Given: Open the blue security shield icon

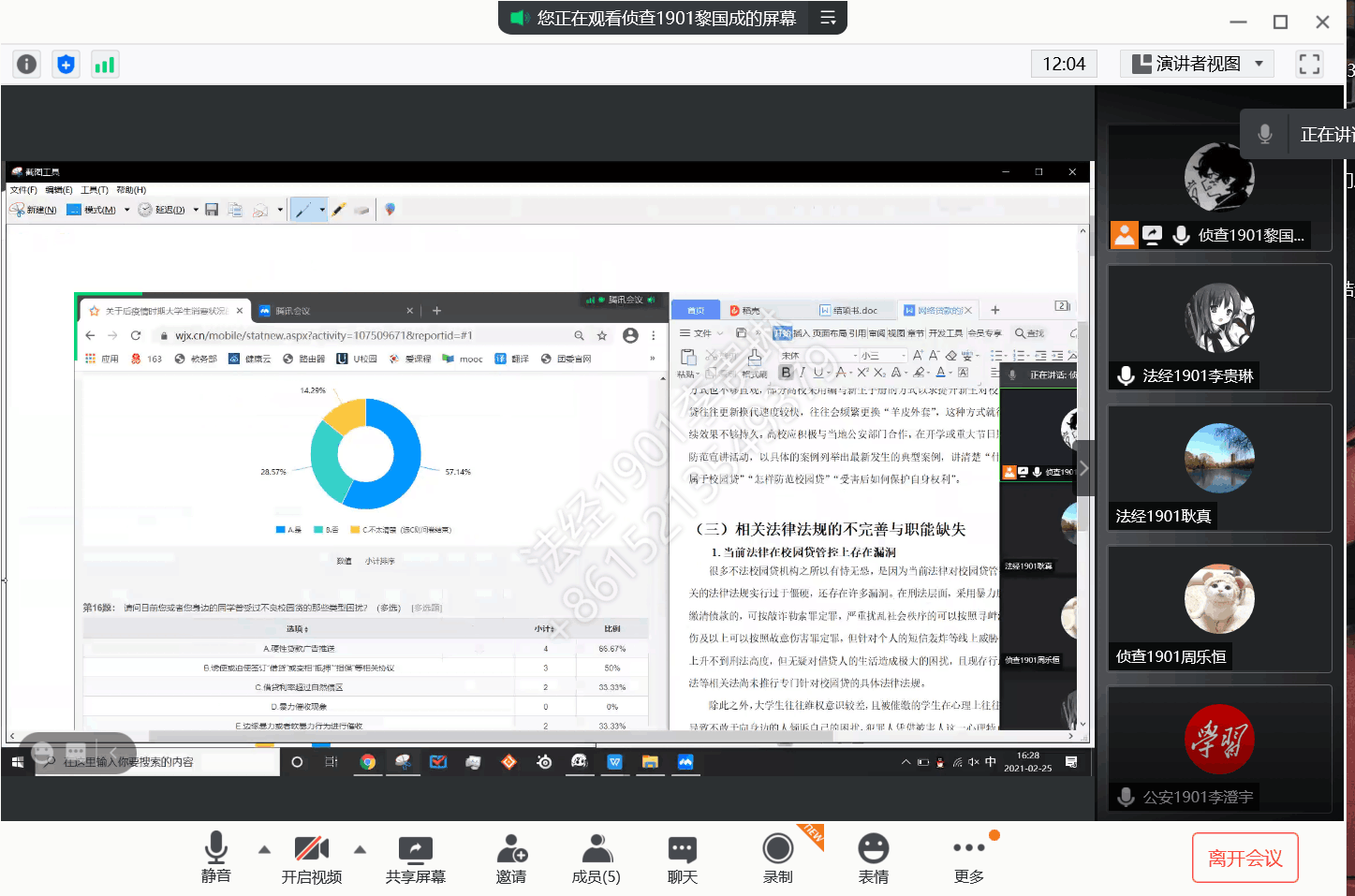Looking at the screenshot, I should [x=66, y=64].
